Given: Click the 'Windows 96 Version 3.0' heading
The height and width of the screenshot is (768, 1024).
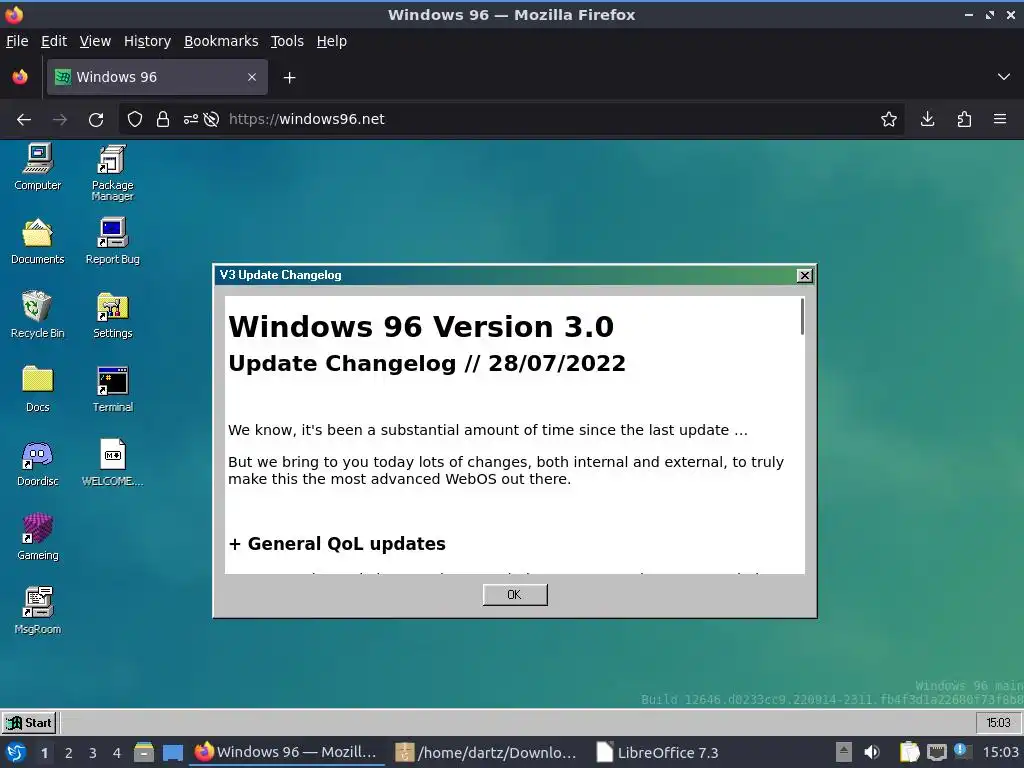Looking at the screenshot, I should click(421, 327).
